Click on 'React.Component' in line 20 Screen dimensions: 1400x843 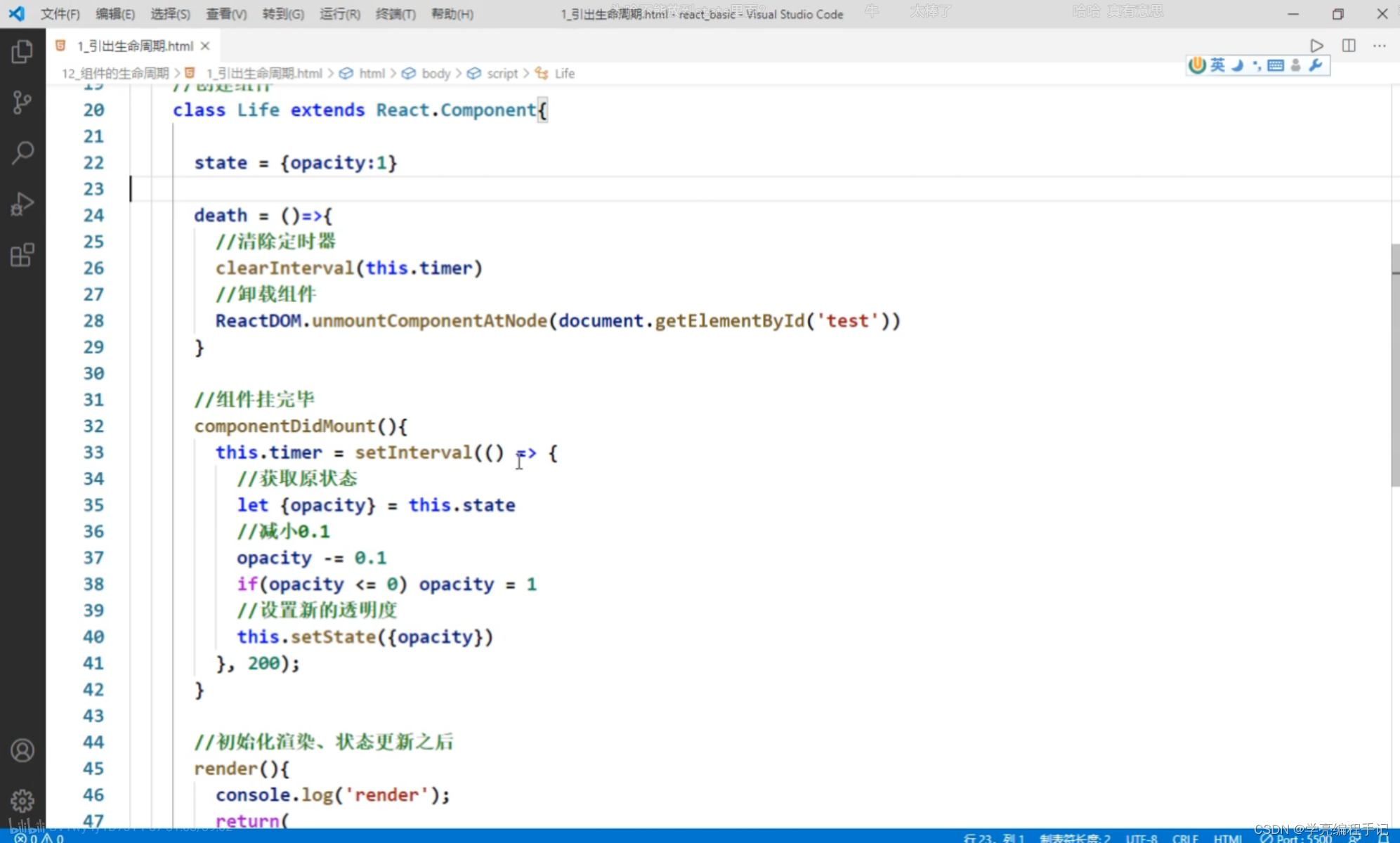click(x=456, y=110)
